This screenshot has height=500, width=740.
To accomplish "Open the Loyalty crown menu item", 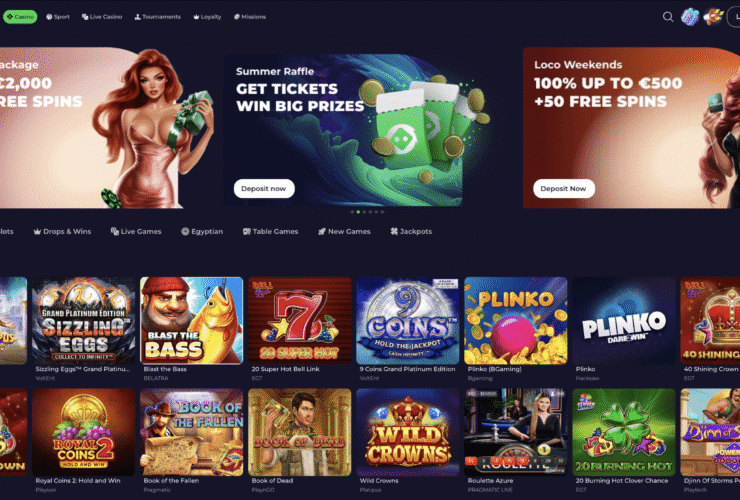I will pos(207,17).
